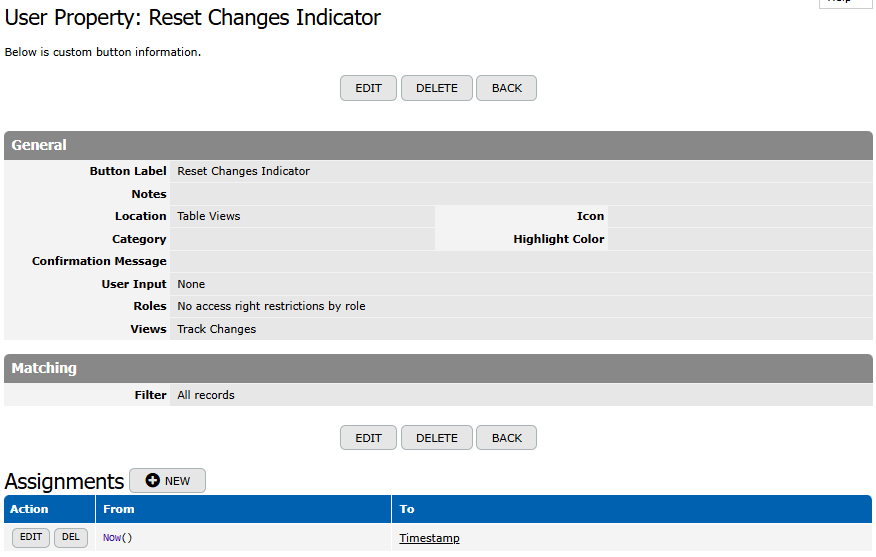Click the plus icon on the NEW assignment button

click(x=152, y=481)
